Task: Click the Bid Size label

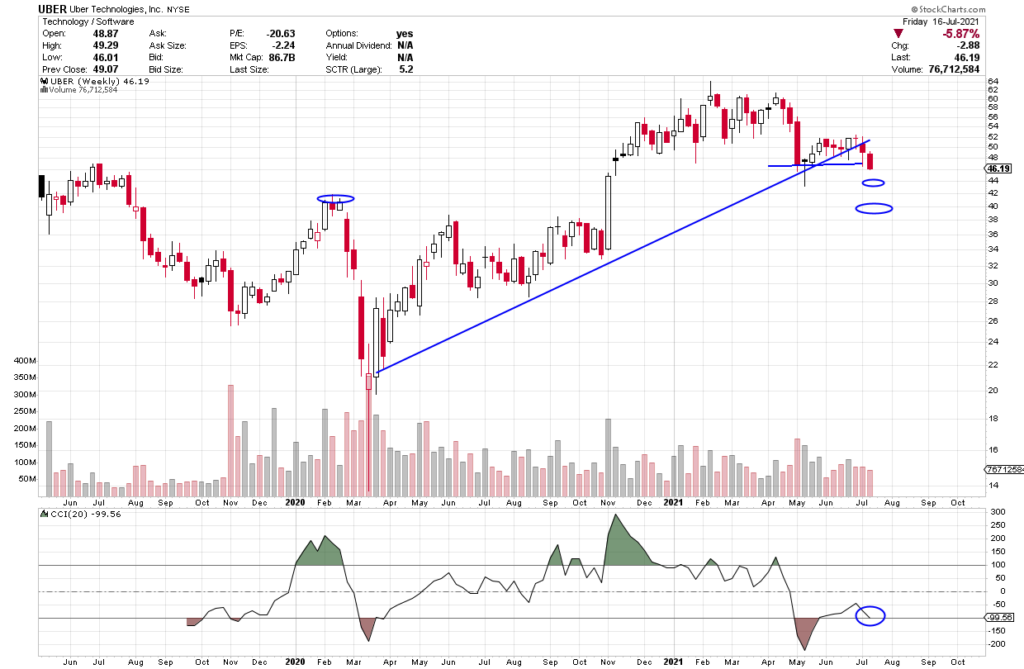Action: 166,69
